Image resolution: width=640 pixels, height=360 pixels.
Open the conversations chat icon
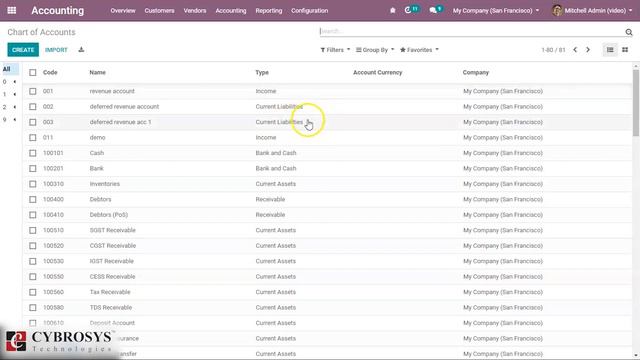click(433, 11)
